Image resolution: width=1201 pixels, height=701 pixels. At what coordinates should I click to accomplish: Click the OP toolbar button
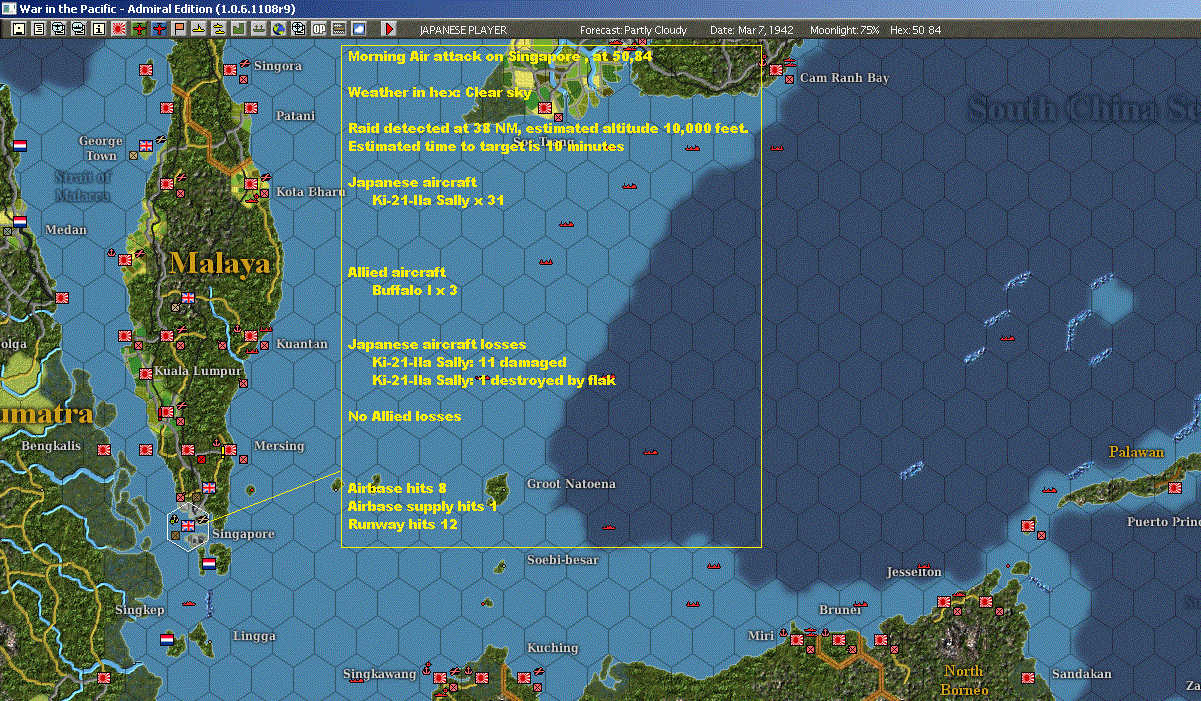319,30
